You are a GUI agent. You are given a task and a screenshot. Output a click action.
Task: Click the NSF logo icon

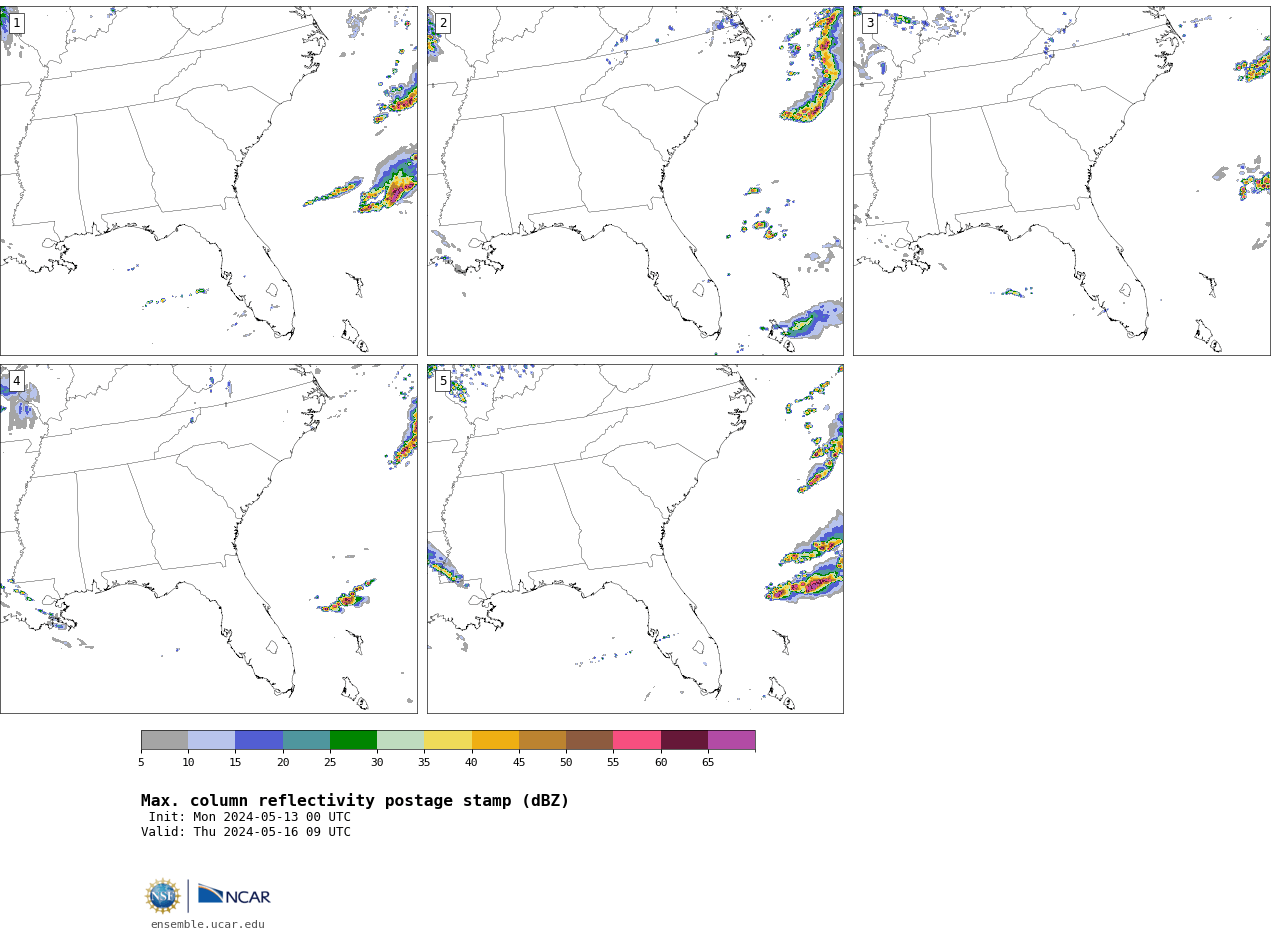pos(163,896)
